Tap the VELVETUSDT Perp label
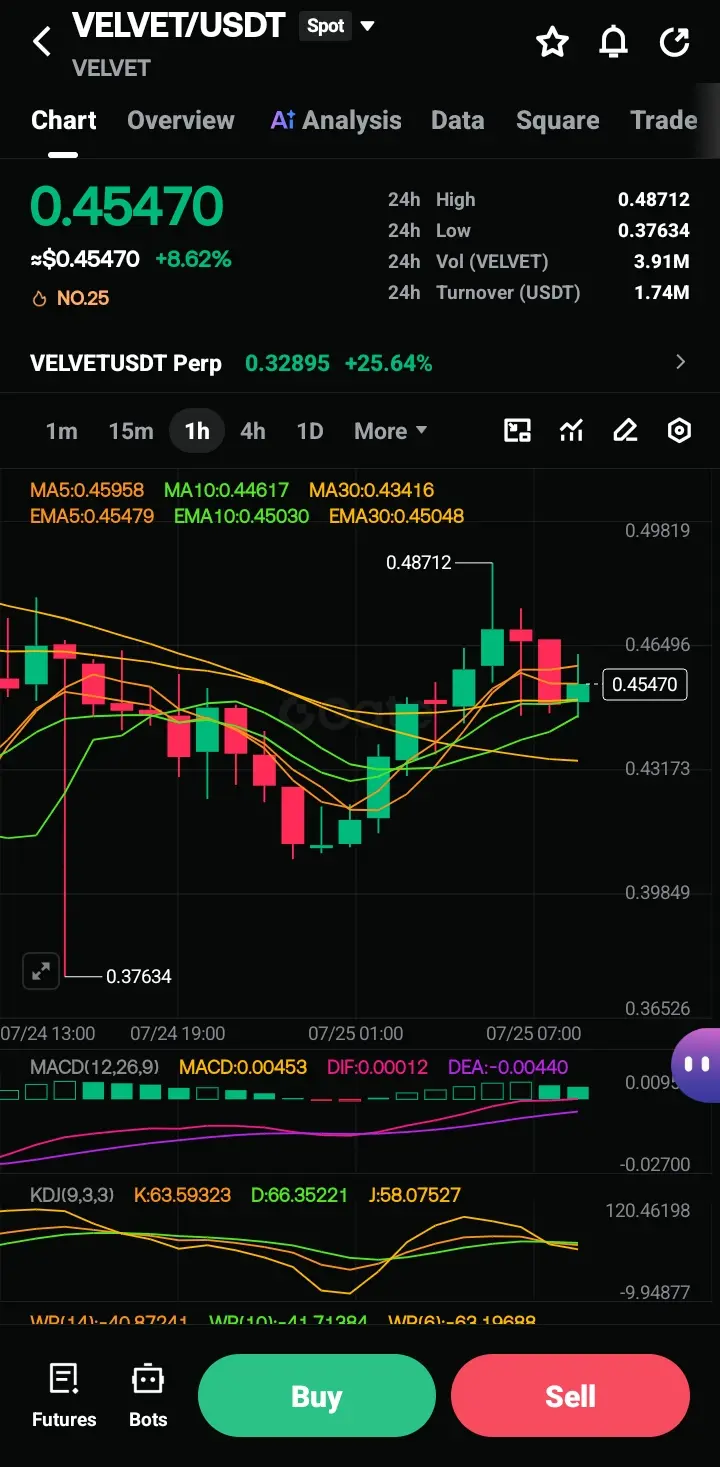The height and width of the screenshot is (1467, 720). pos(126,363)
